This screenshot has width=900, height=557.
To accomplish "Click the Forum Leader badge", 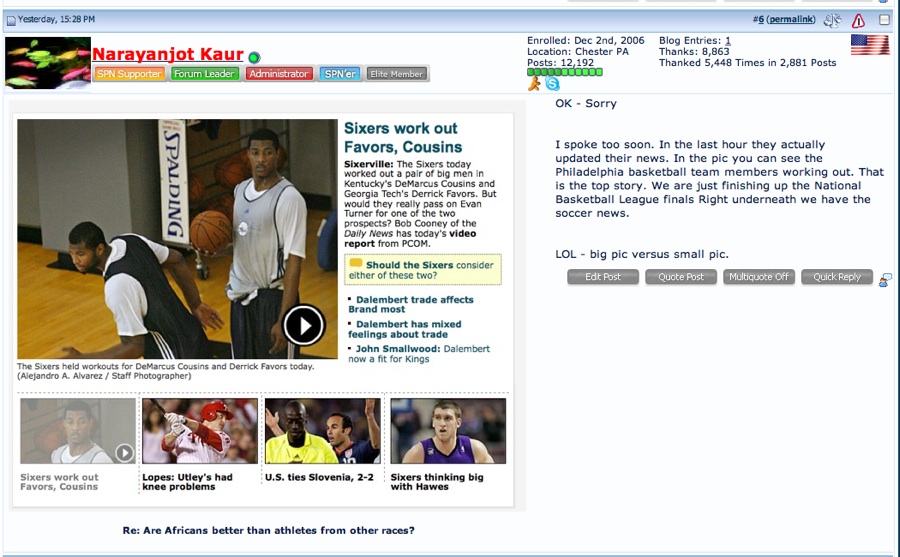I will point(204,74).
